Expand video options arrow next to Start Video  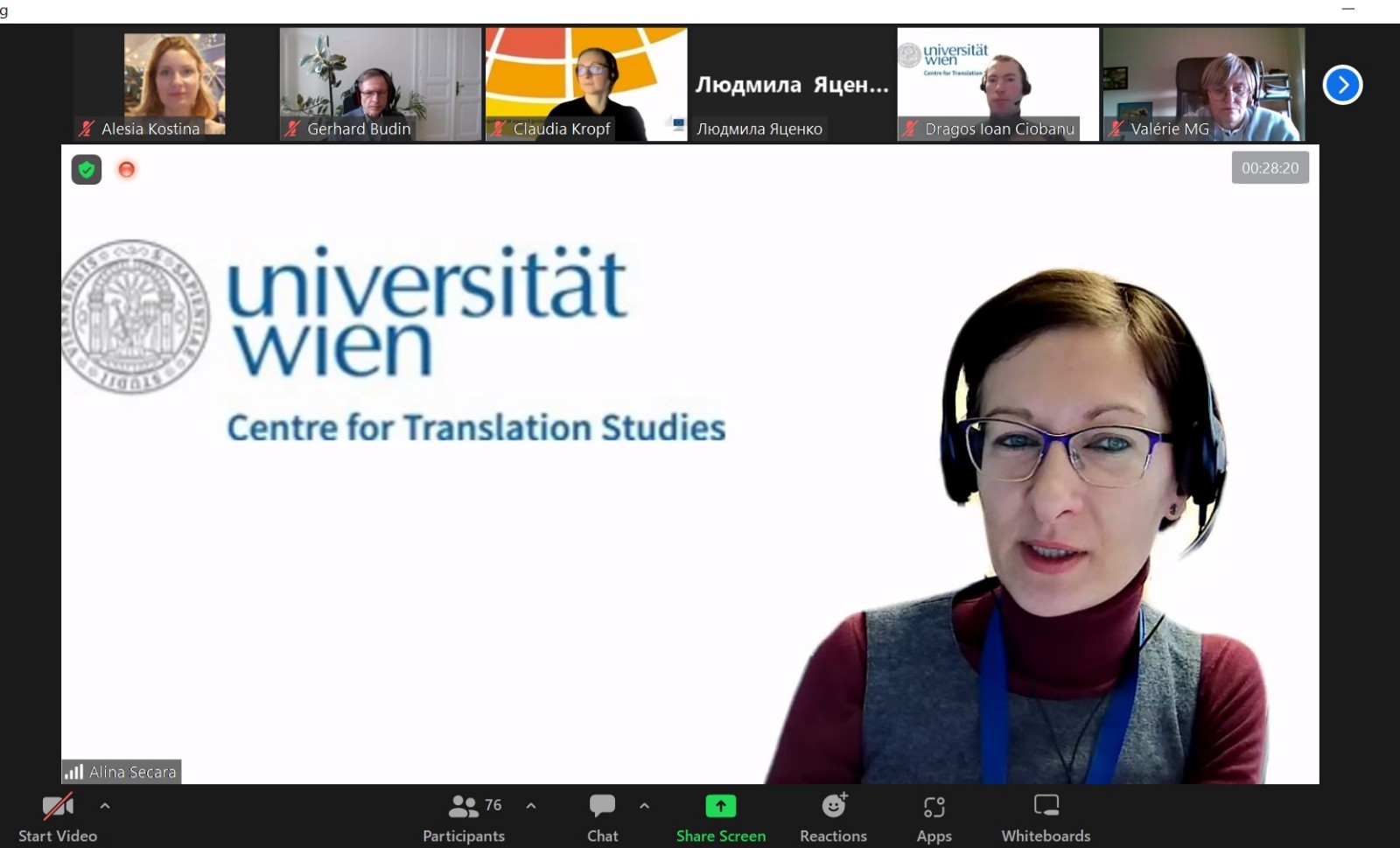coord(105,806)
